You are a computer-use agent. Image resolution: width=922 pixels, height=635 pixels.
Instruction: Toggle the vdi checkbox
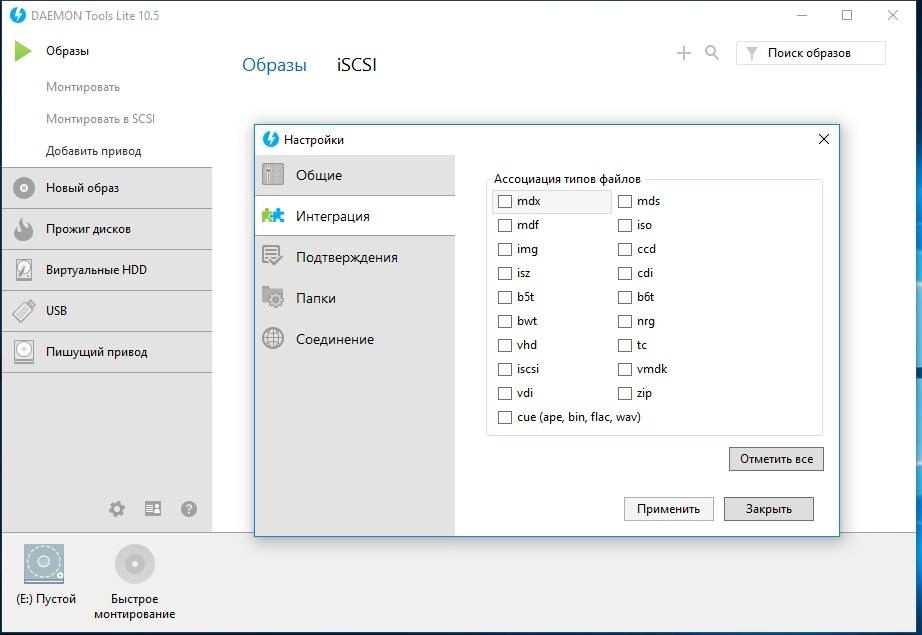(505, 393)
